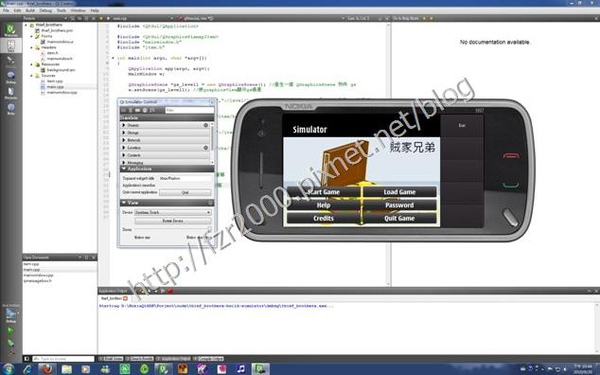Open the Window menu

tap(78, 11)
